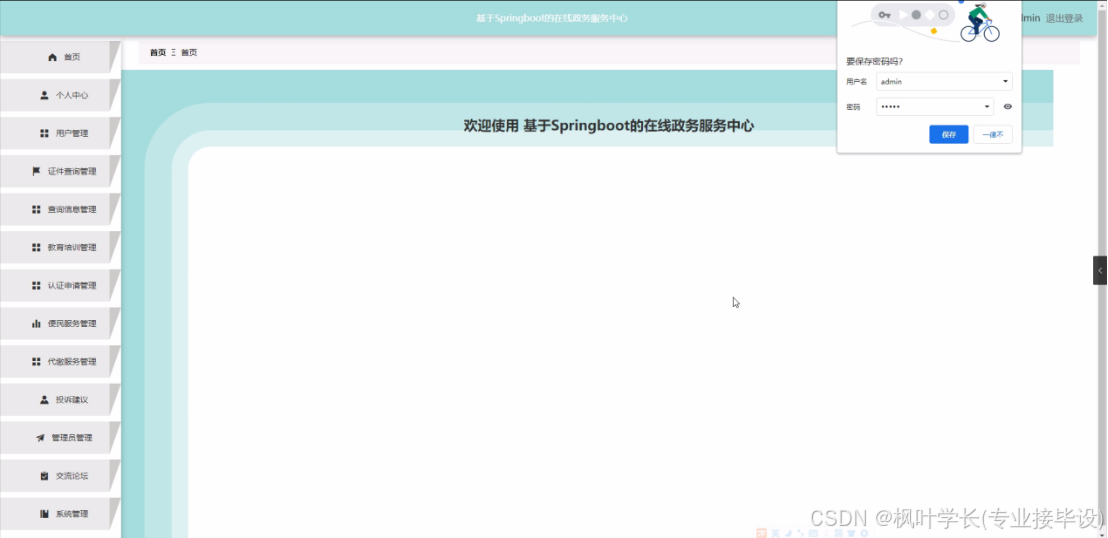The width and height of the screenshot is (1108, 538).
Task: Click the password input field
Action: [935, 107]
